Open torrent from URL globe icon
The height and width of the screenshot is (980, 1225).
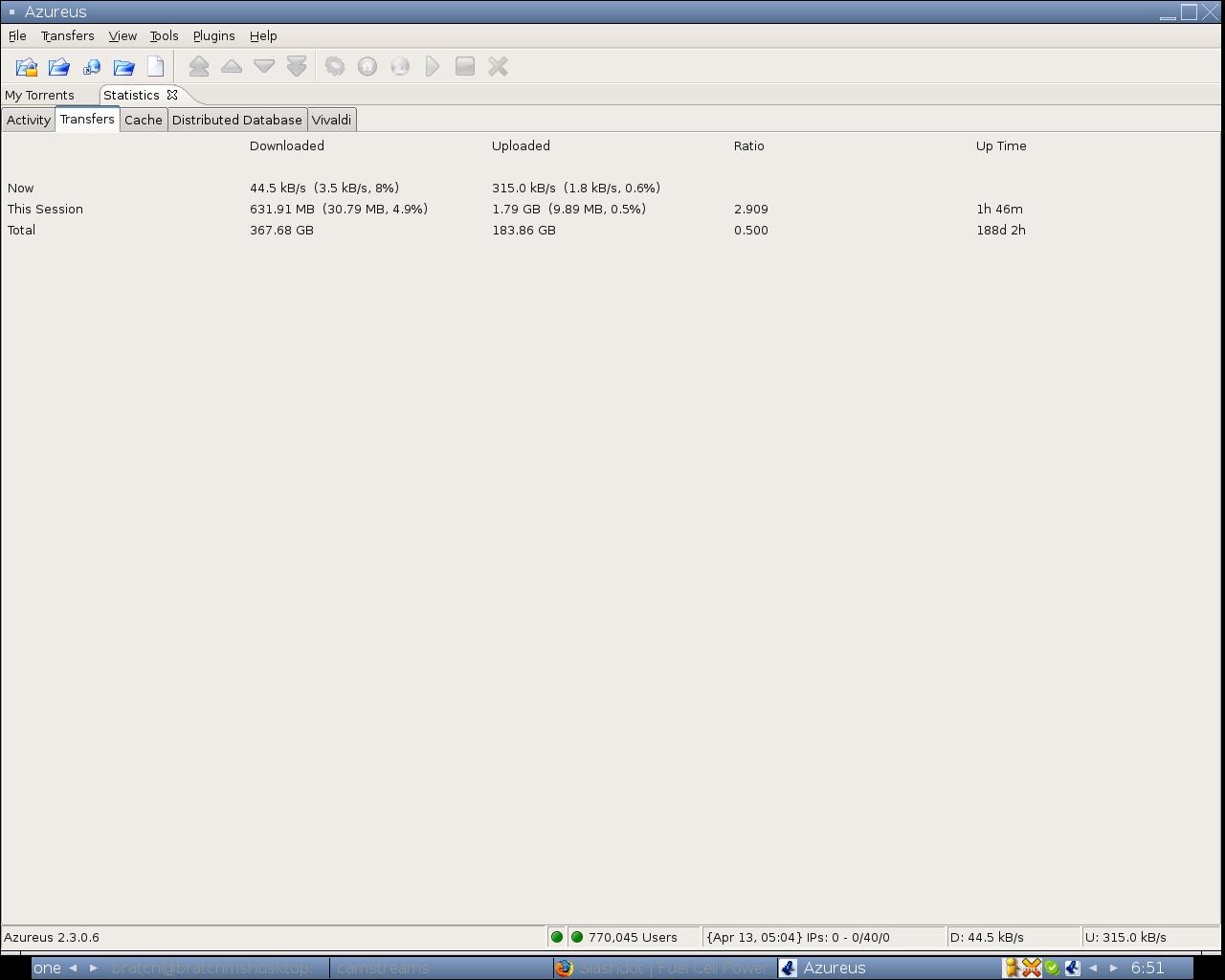92,67
